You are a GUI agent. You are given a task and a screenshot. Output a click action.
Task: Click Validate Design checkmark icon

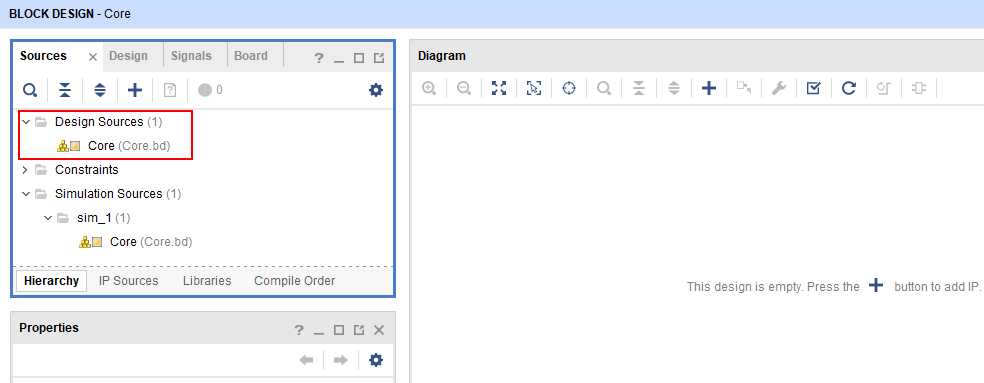click(x=813, y=88)
